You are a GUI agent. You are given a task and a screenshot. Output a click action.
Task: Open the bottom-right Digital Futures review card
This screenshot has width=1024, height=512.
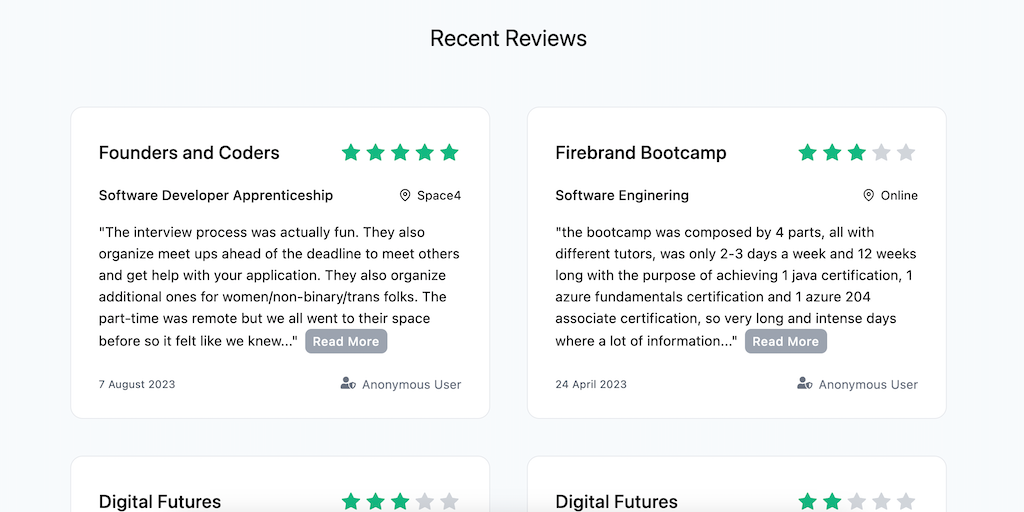pos(616,501)
